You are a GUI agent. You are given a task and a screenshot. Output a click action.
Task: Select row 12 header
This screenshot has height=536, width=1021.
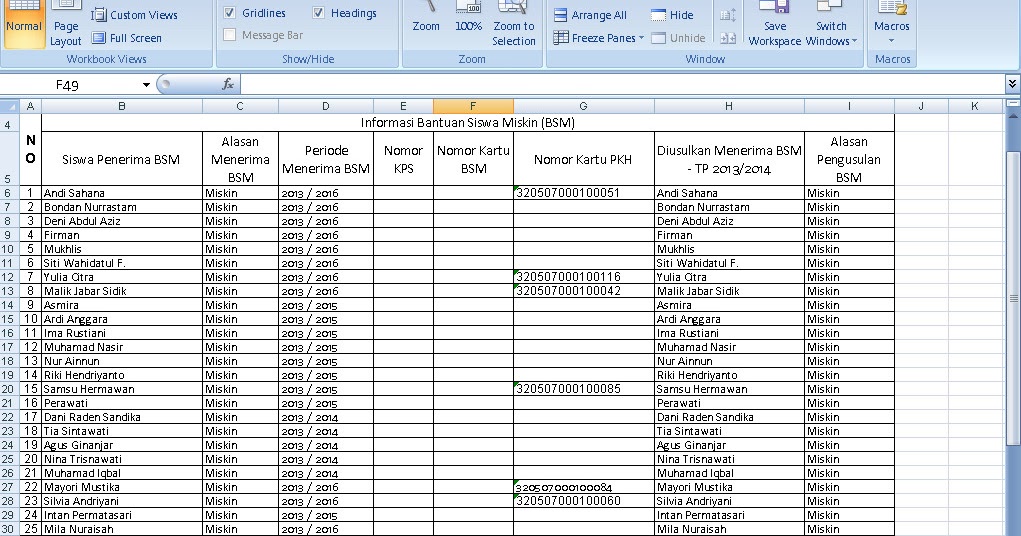(x=8, y=277)
